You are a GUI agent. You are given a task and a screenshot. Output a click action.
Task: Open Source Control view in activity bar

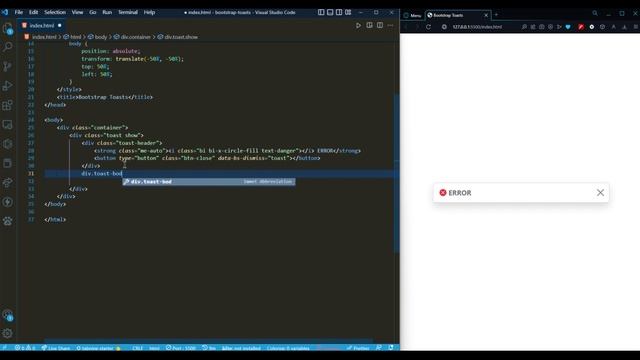tap(7, 66)
